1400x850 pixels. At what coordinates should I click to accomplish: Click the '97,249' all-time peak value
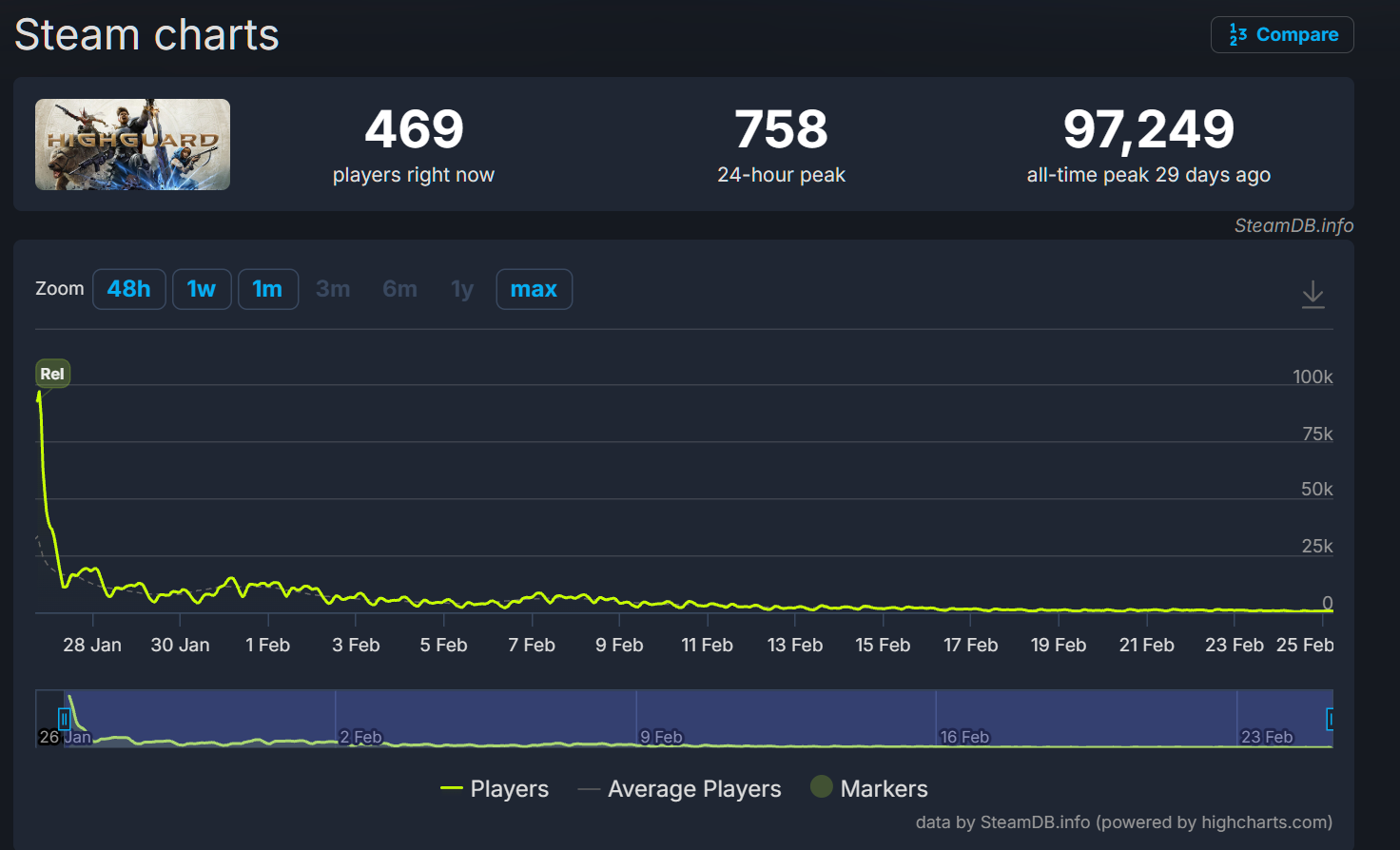1149,129
